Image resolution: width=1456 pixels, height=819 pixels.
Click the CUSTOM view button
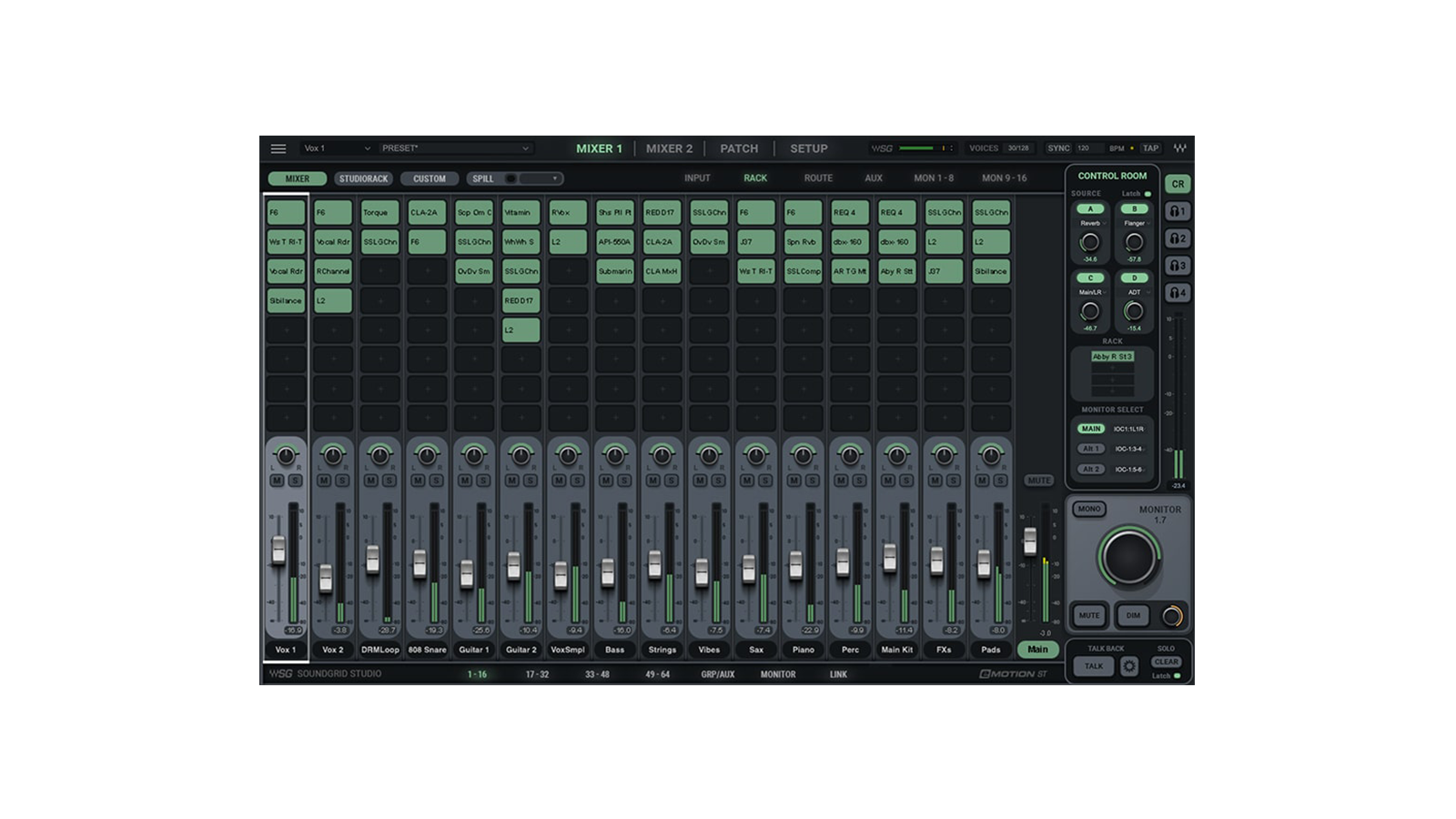pyautogui.click(x=430, y=179)
